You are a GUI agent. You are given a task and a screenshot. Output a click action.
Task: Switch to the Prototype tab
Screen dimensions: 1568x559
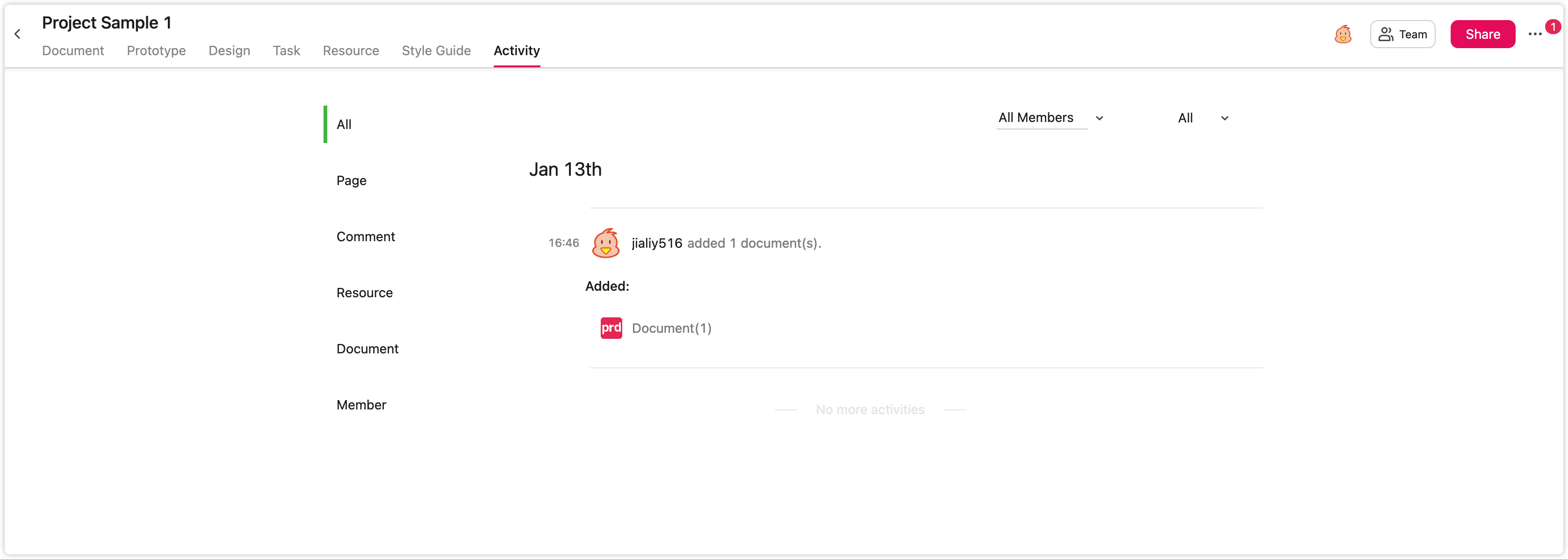pyautogui.click(x=157, y=50)
